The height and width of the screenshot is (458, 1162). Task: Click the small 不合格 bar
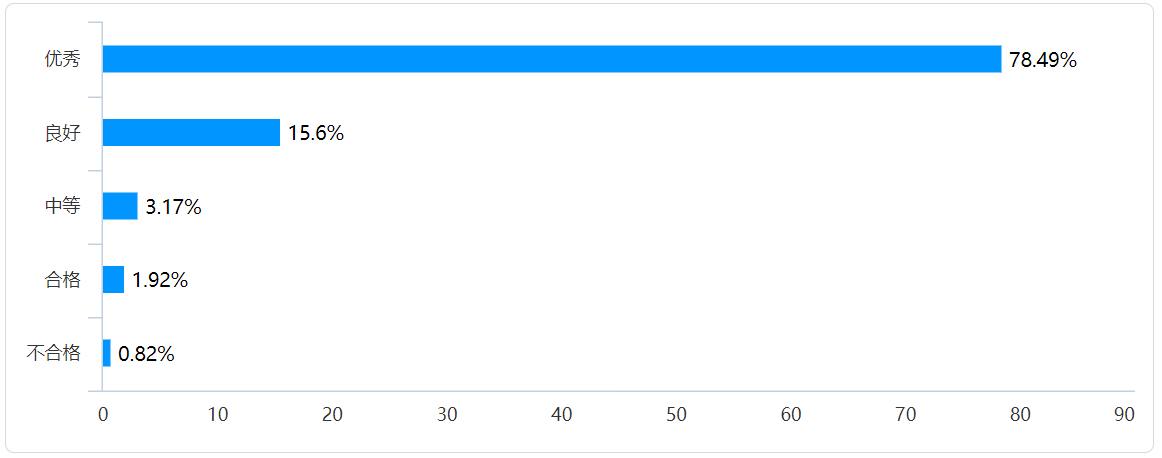[107, 353]
